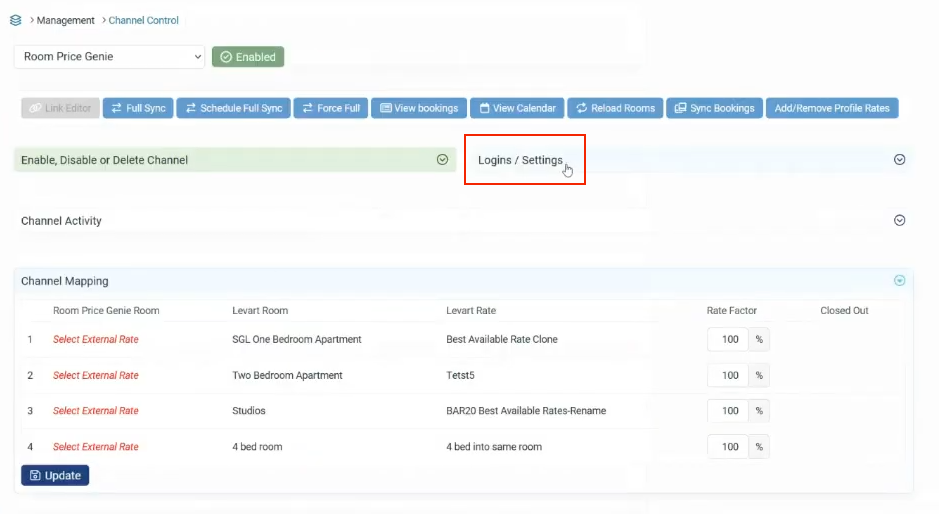Click Management in the breadcrumb
The image size is (939, 514).
(x=66, y=20)
